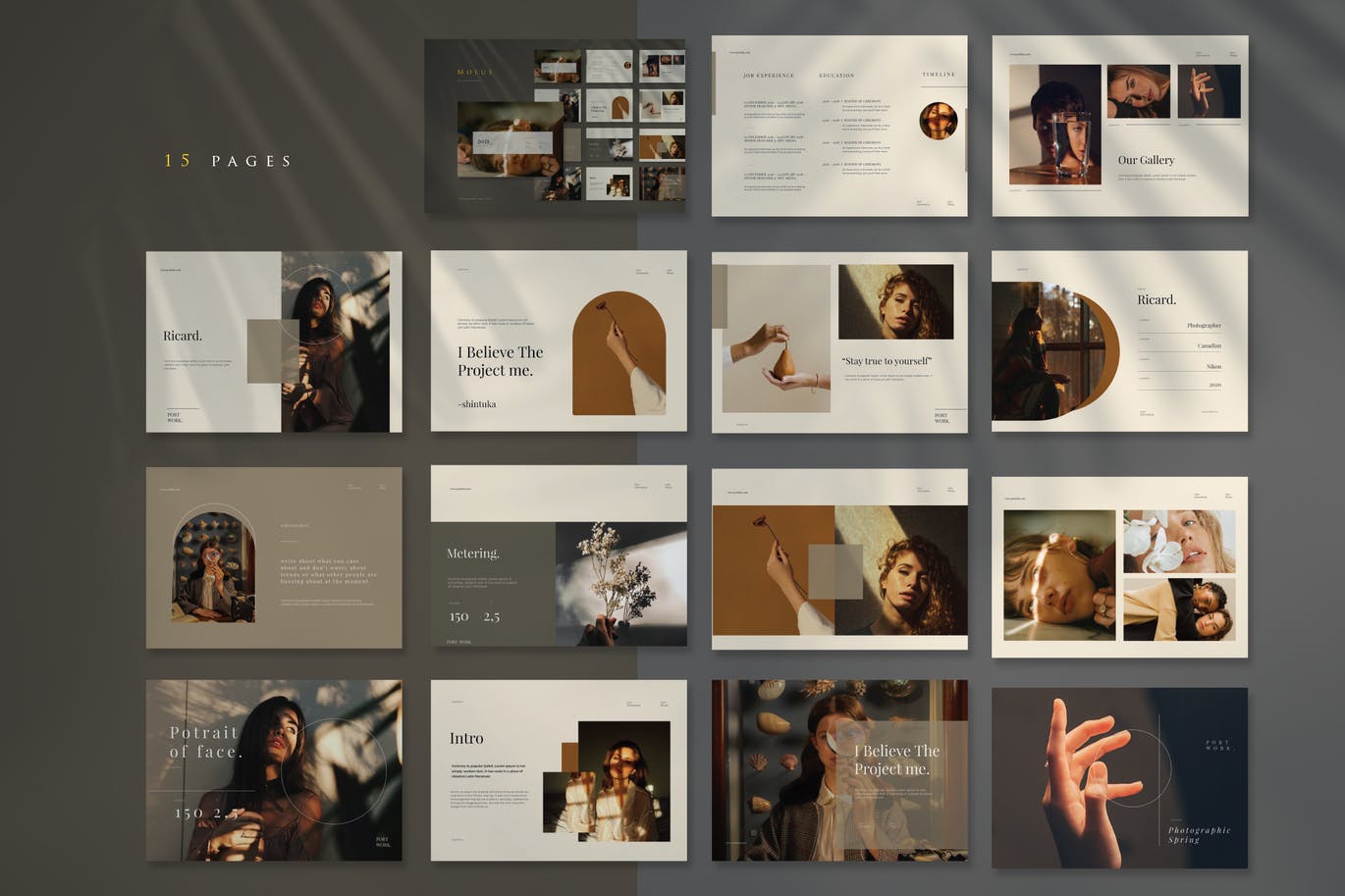This screenshot has width=1345, height=896.
Task: Click the "EDUCATION" column heading
Action: click(x=836, y=76)
